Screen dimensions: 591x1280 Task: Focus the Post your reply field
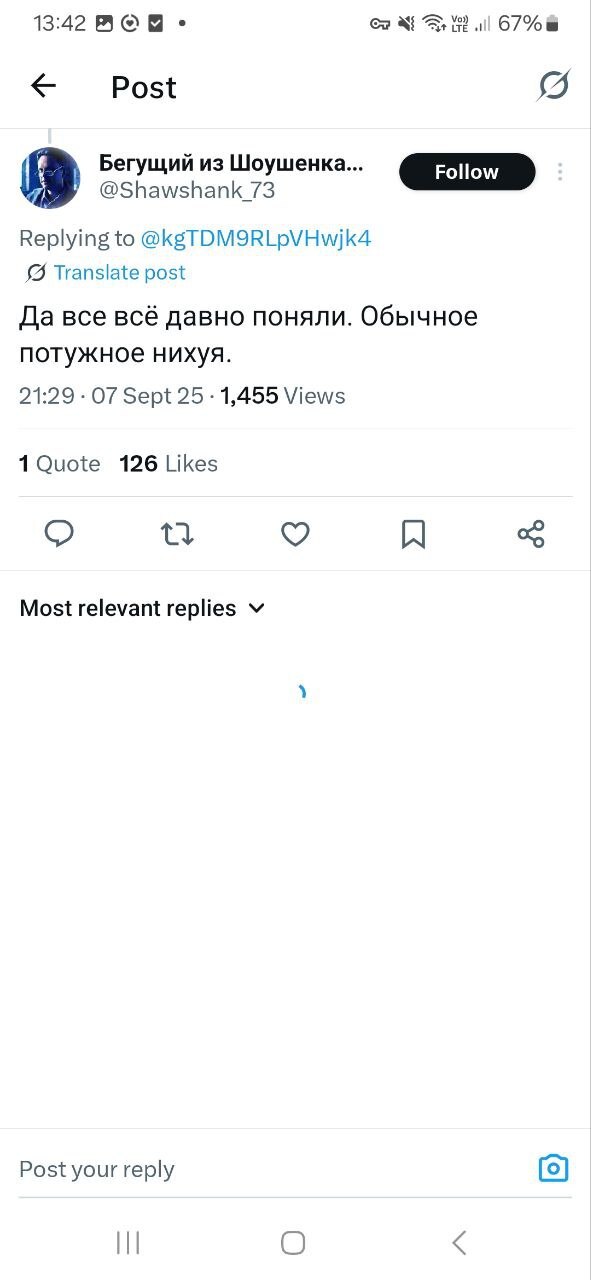(x=270, y=1169)
